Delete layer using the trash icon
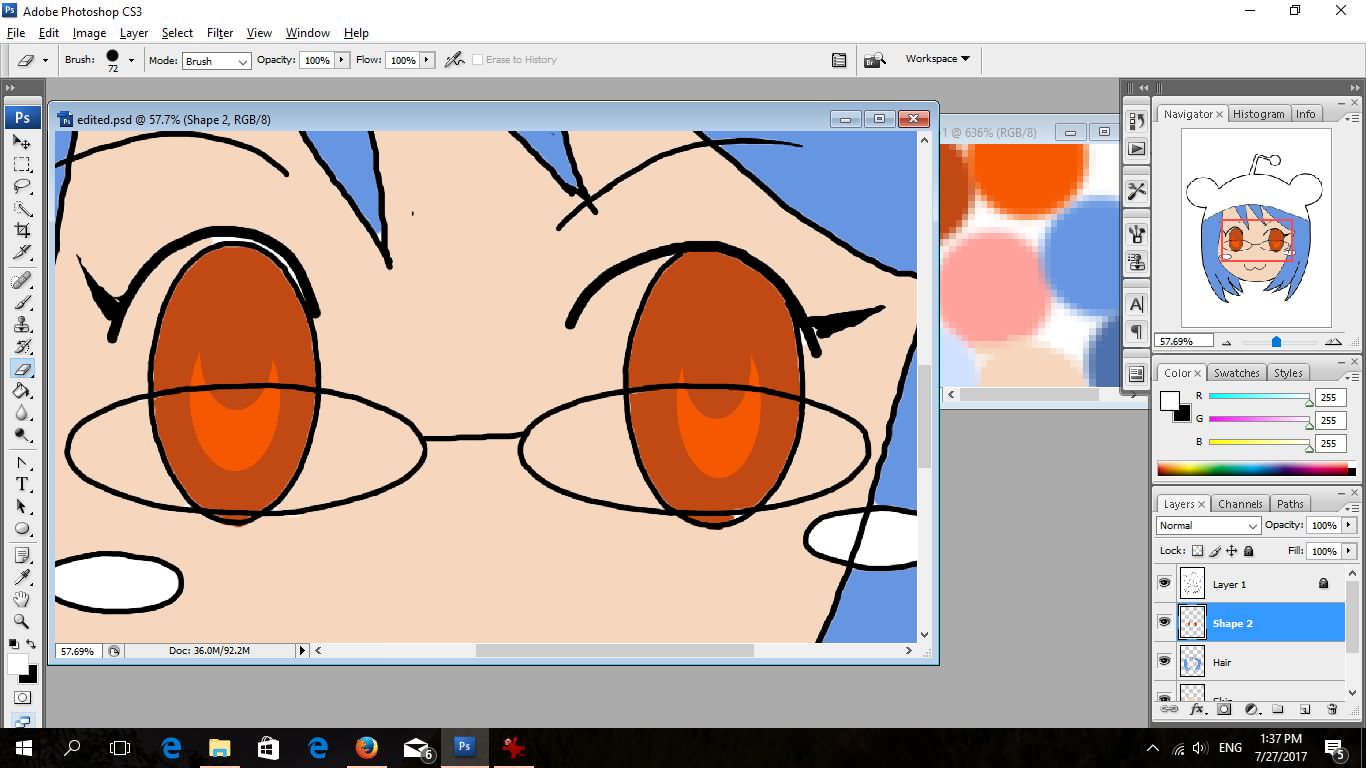The image size is (1366, 768). (x=1332, y=709)
